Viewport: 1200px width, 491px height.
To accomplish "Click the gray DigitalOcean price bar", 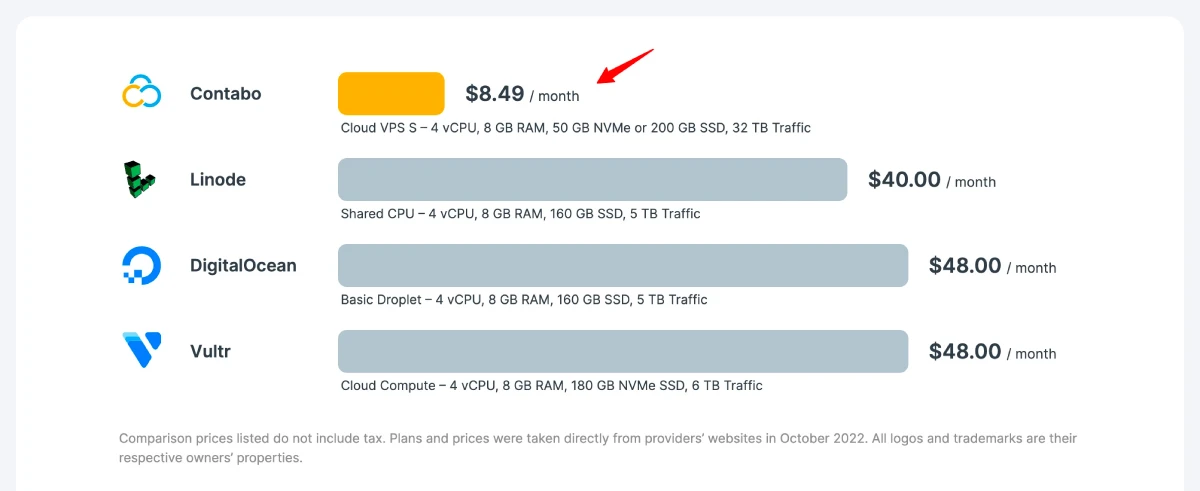I will pyautogui.click(x=623, y=265).
